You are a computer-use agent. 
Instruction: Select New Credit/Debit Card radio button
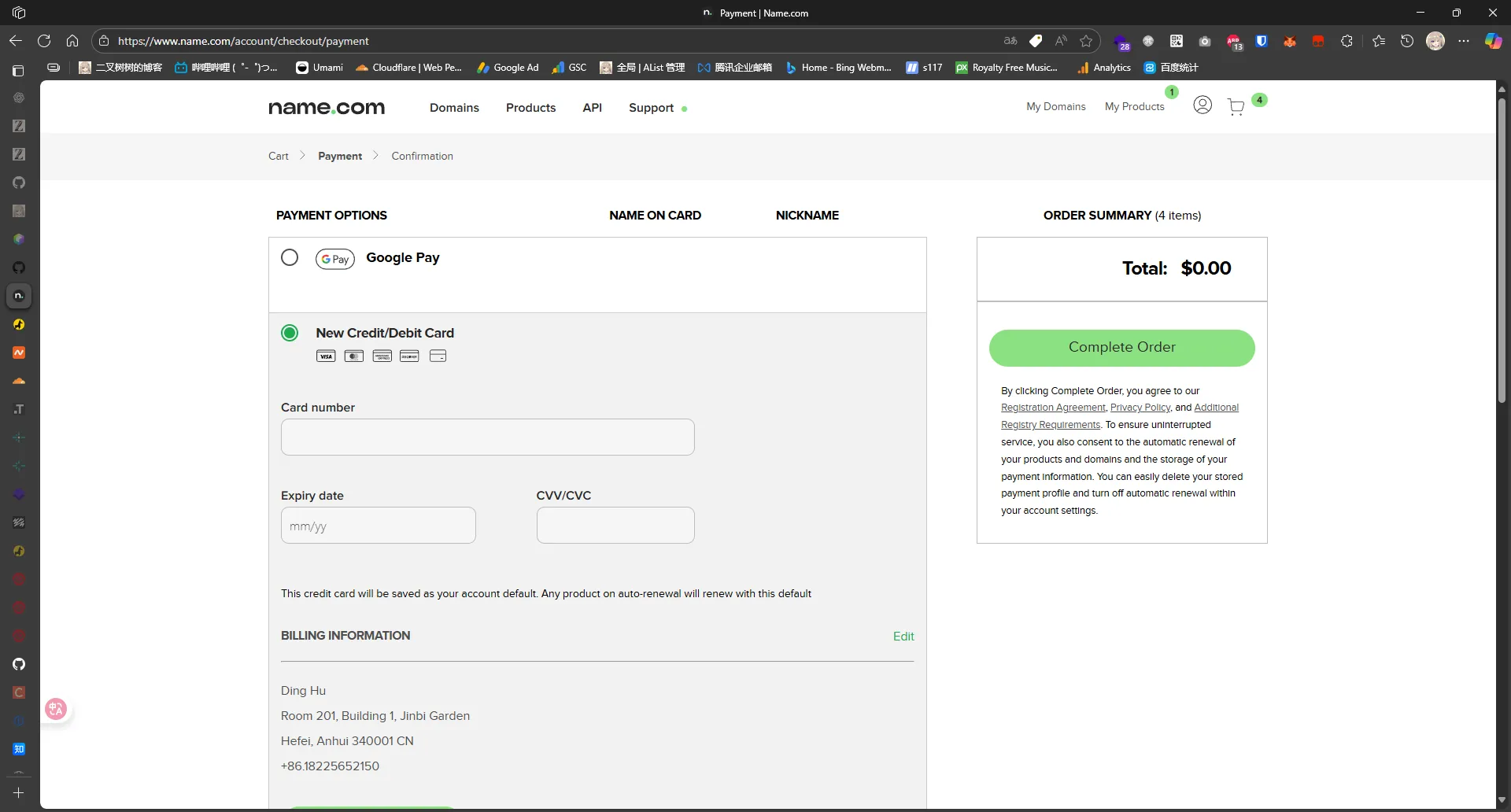(x=290, y=333)
